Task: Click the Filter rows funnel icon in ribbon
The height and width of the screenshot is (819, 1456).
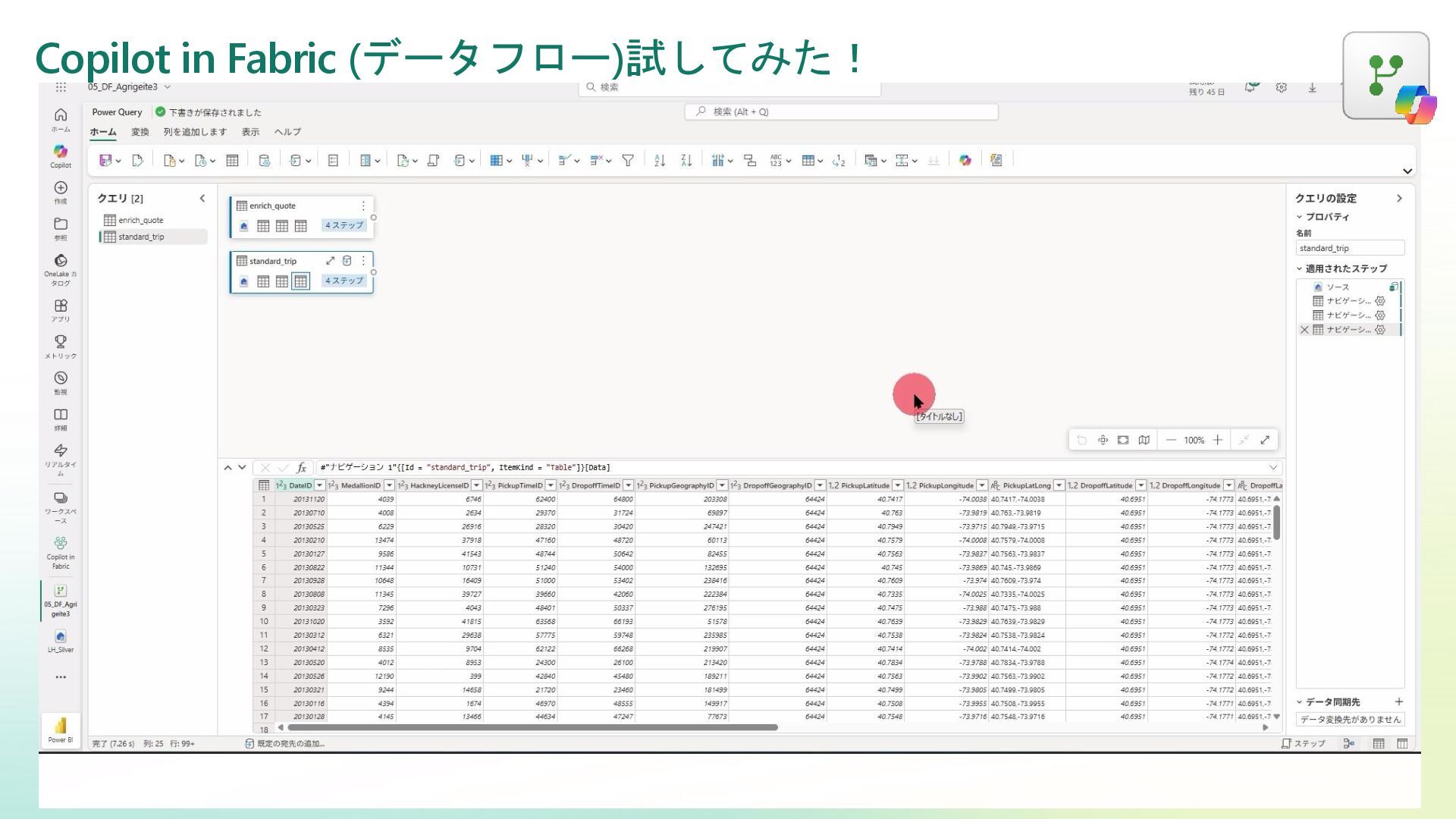Action: [628, 160]
